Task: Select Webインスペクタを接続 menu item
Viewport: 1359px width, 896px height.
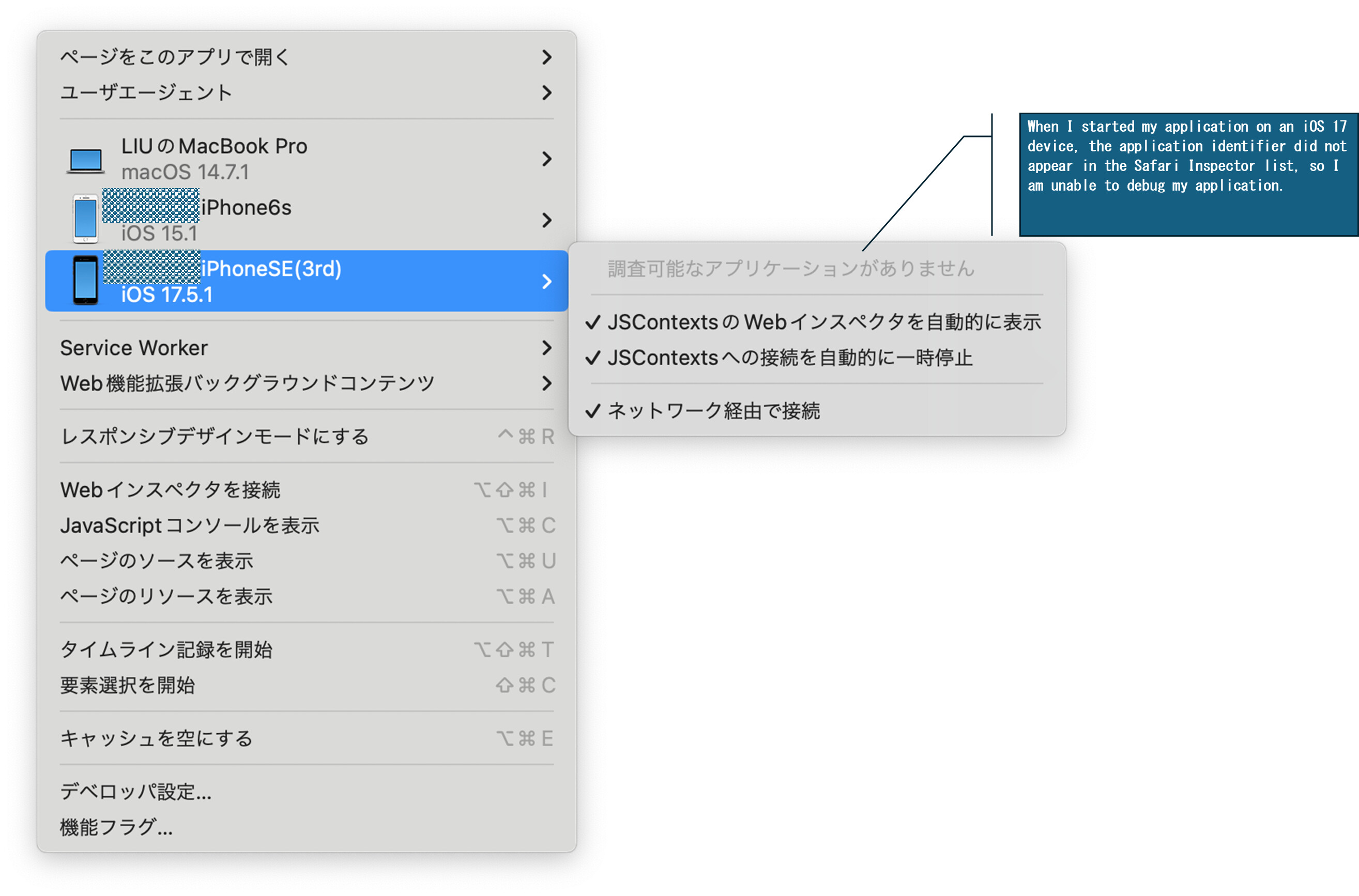Action: pyautogui.click(x=170, y=490)
